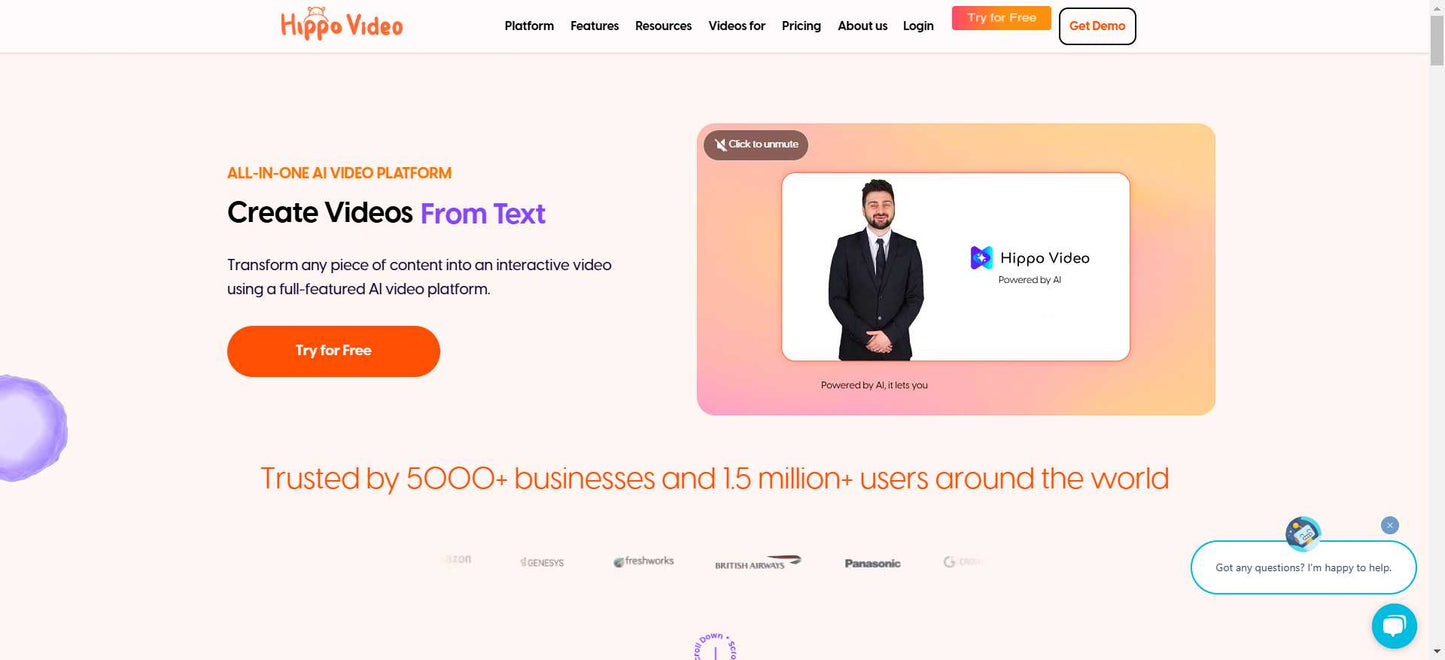This screenshot has width=1445, height=660.
Task: Click the British Airways logo
Action: [x=758, y=562]
